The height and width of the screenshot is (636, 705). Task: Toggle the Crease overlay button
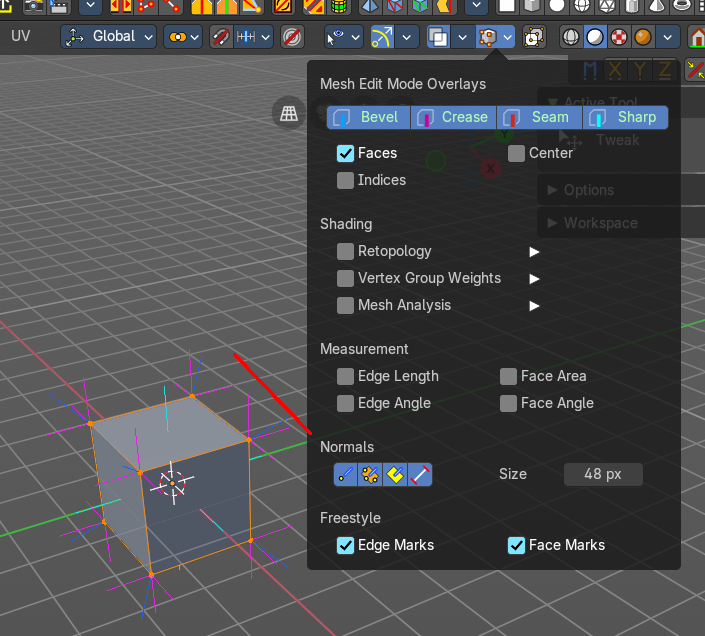coord(454,118)
